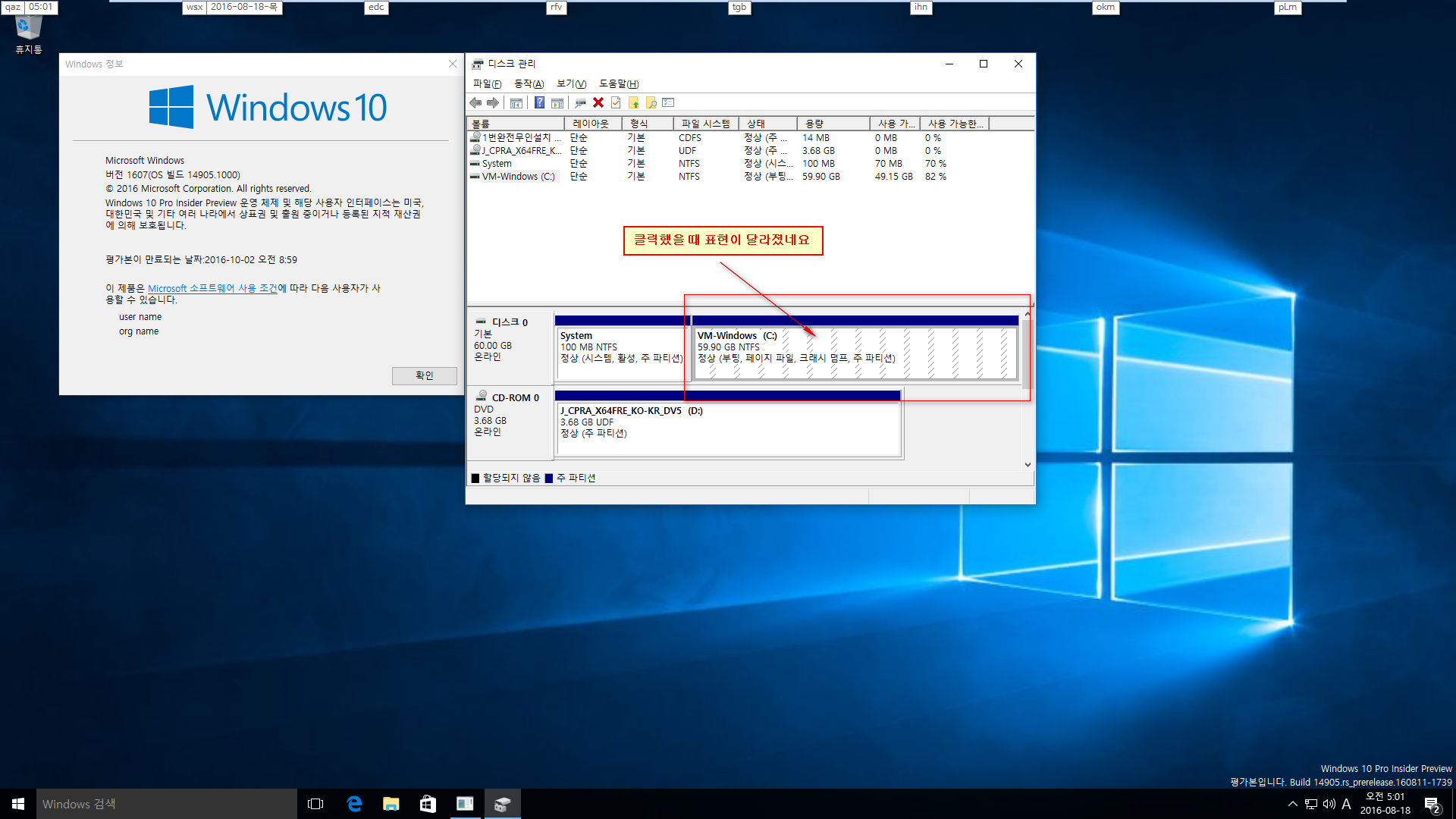Screen dimensions: 1456x819
Task: Minimize the 디스크 관리 window
Action: click(949, 64)
